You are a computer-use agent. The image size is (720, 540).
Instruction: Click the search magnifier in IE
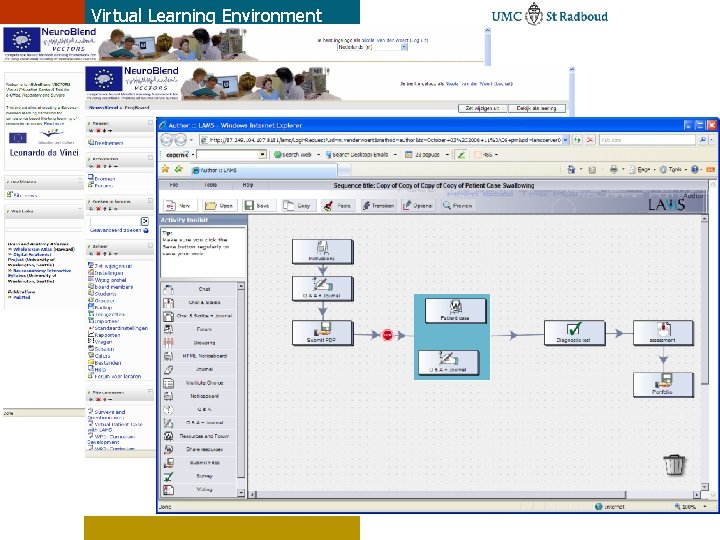[703, 140]
